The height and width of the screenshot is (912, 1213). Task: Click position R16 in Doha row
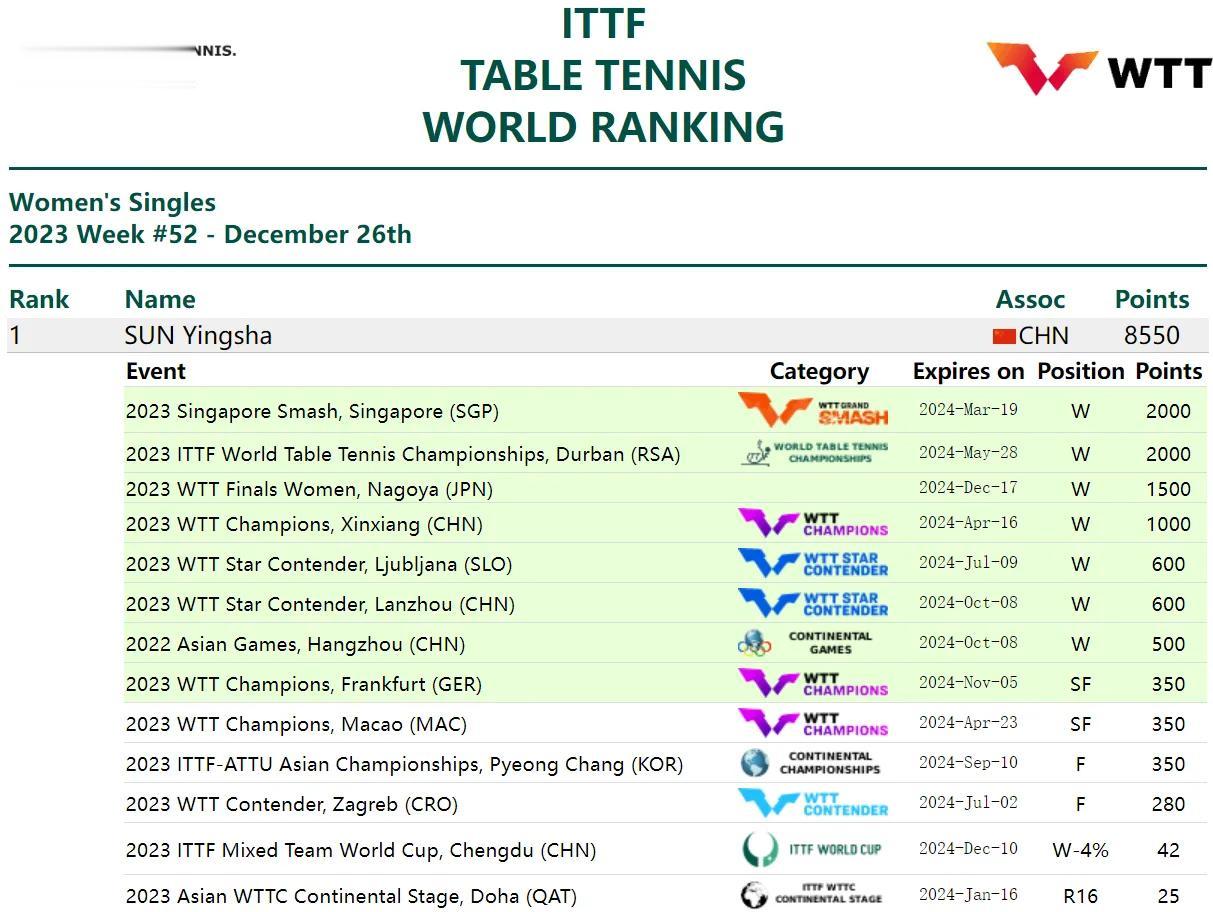(x=1080, y=896)
